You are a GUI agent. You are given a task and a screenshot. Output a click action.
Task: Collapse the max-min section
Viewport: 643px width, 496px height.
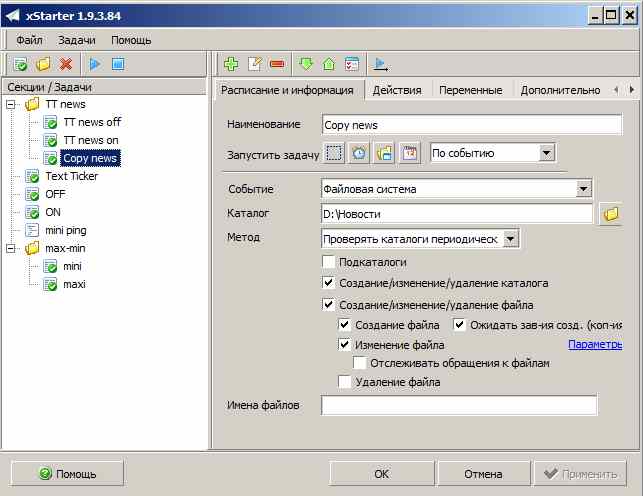click(x=11, y=248)
